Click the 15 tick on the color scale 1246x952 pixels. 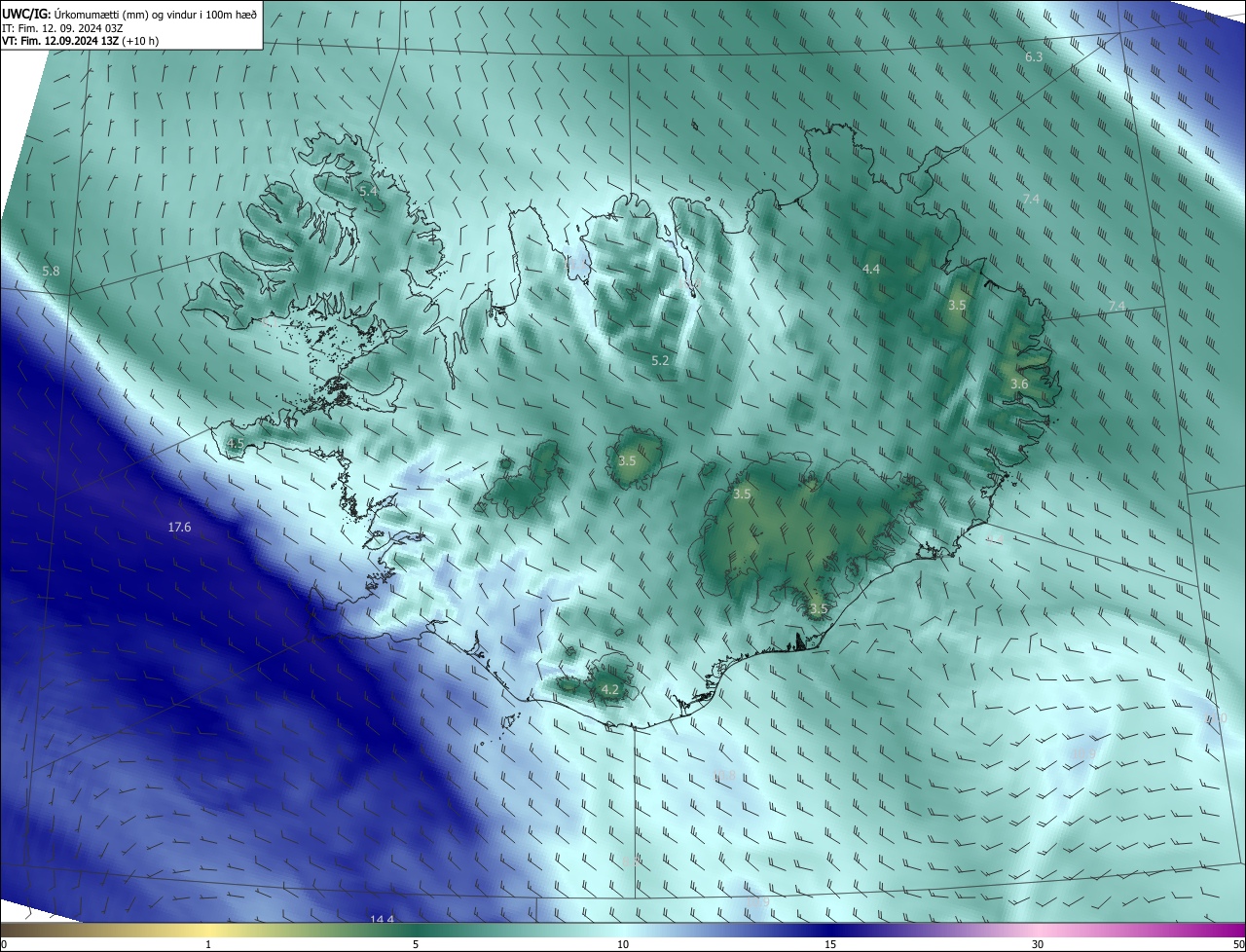click(x=830, y=944)
